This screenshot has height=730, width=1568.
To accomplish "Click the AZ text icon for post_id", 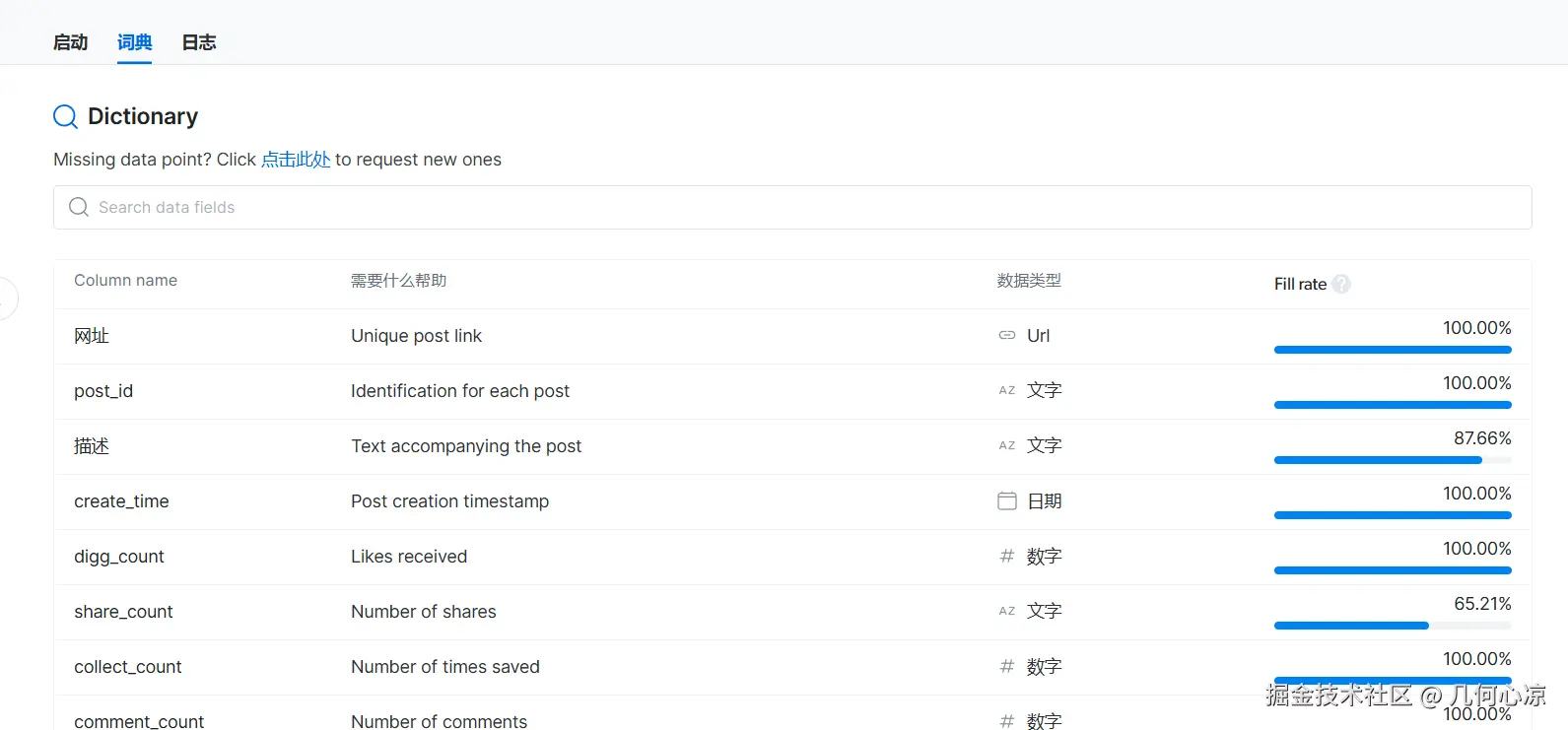I will click(x=1006, y=391).
